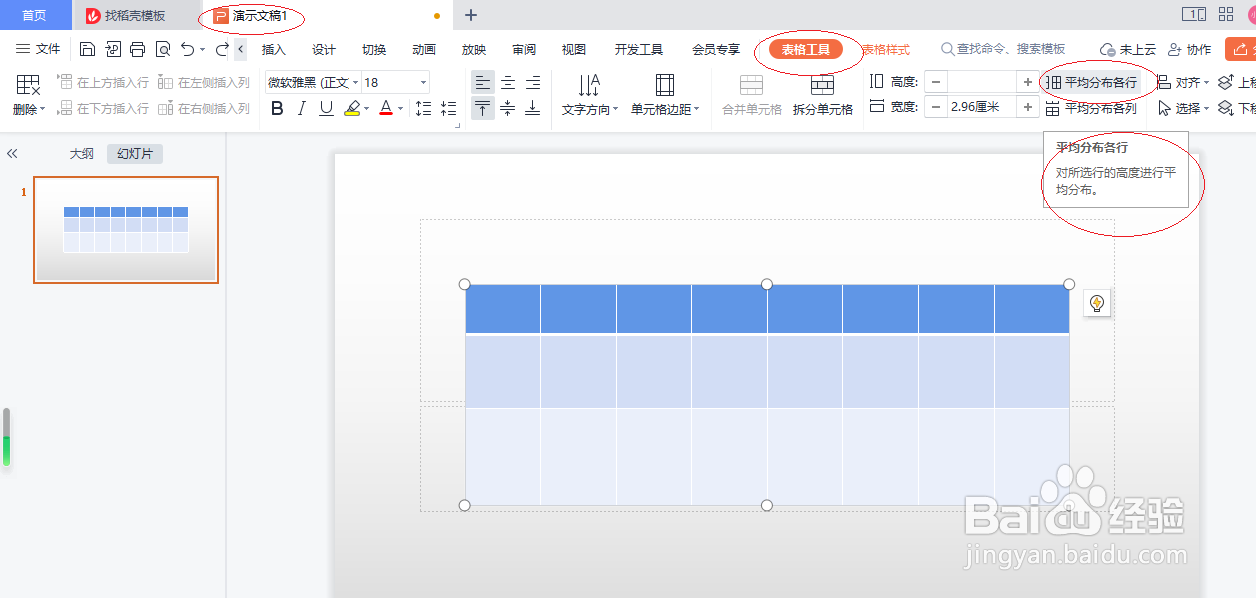The width and height of the screenshot is (1256, 598).
Task: Switch to 大纲 outline view
Action: [x=82, y=154]
